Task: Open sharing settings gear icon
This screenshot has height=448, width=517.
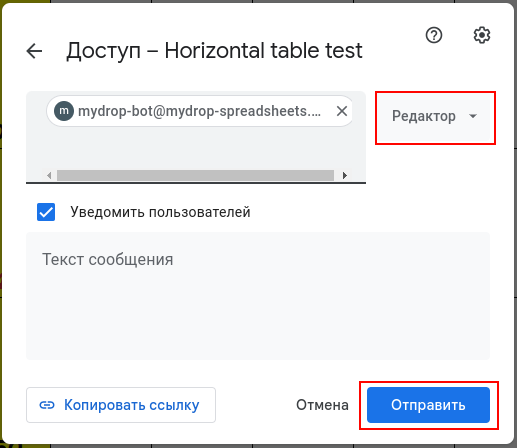Action: tap(482, 35)
